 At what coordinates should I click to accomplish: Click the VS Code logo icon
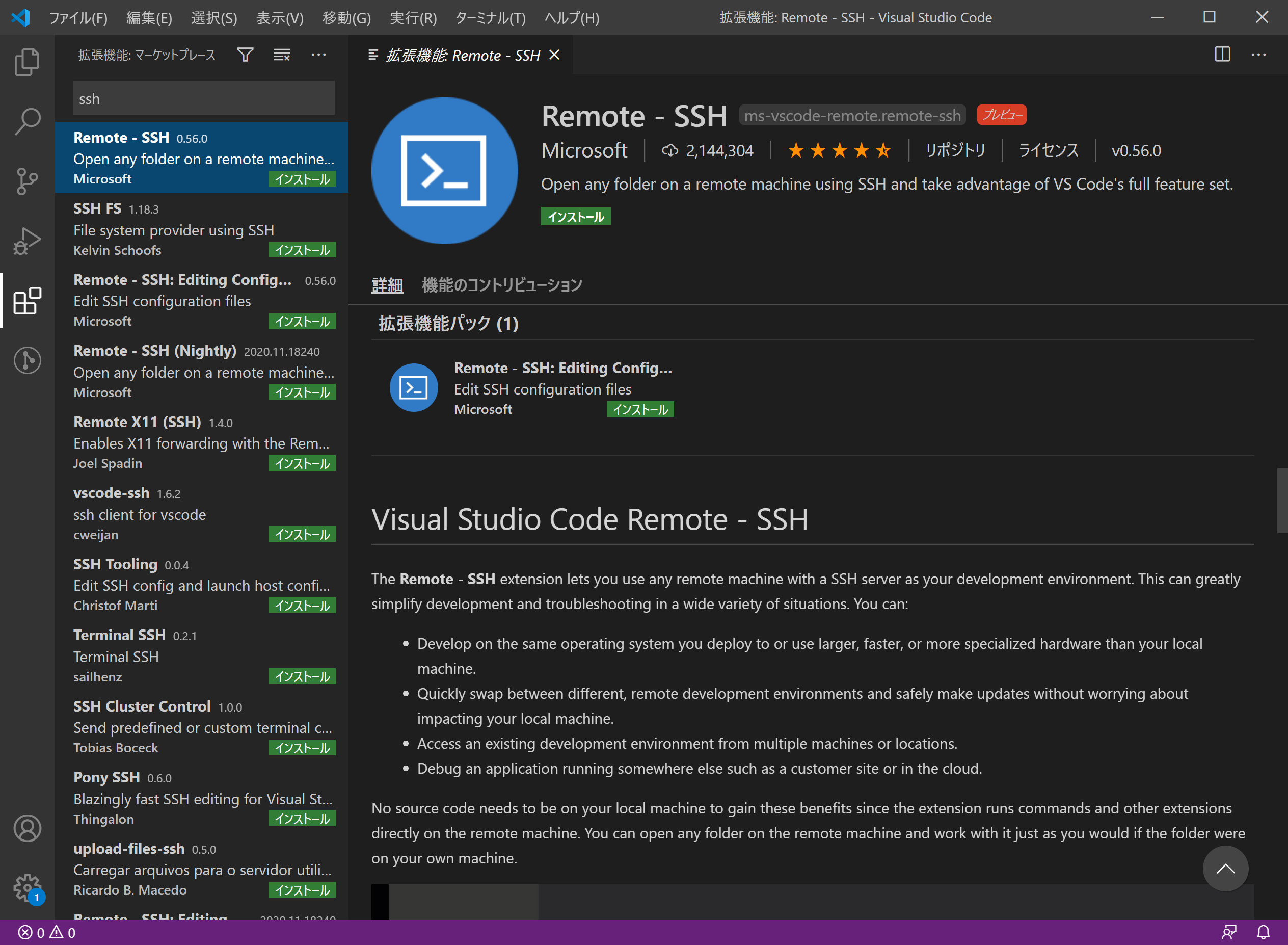click(20, 18)
